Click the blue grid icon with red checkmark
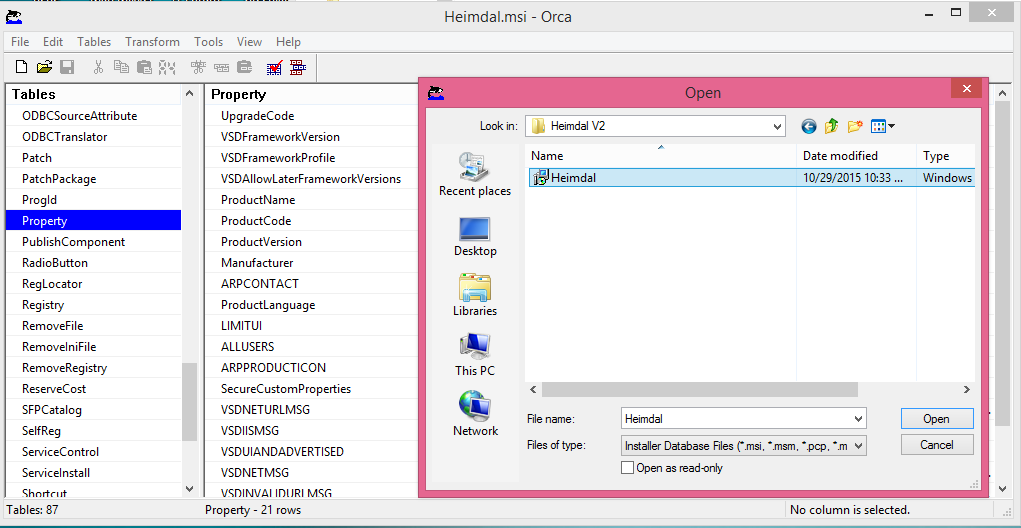 tap(275, 66)
